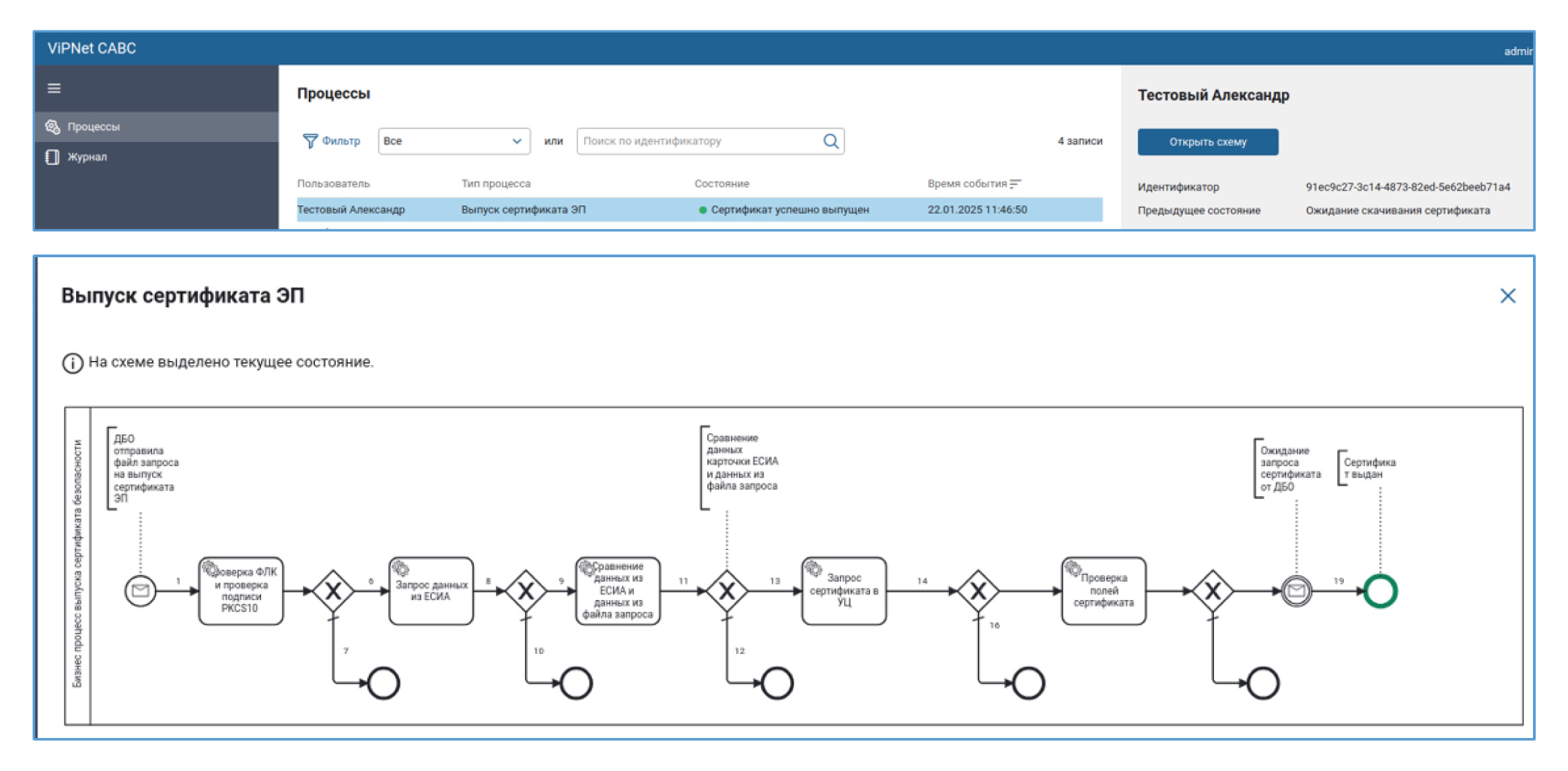Open Процессы in sidebar menu
Viewport: 1568px width, 771px height.
click(94, 127)
